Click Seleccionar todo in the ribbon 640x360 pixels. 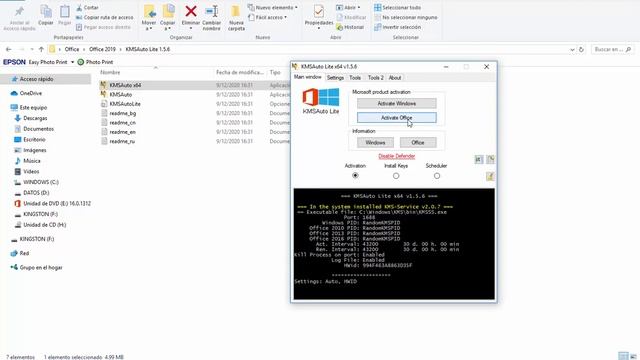click(x=398, y=7)
